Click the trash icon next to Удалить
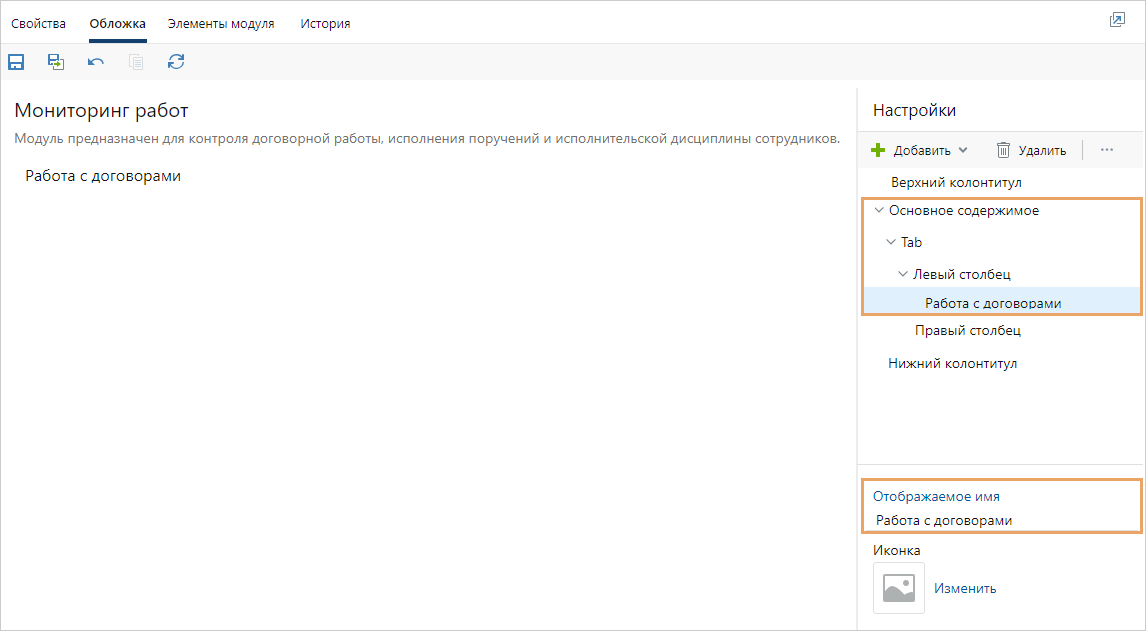The width and height of the screenshot is (1146, 631). [x=1003, y=150]
